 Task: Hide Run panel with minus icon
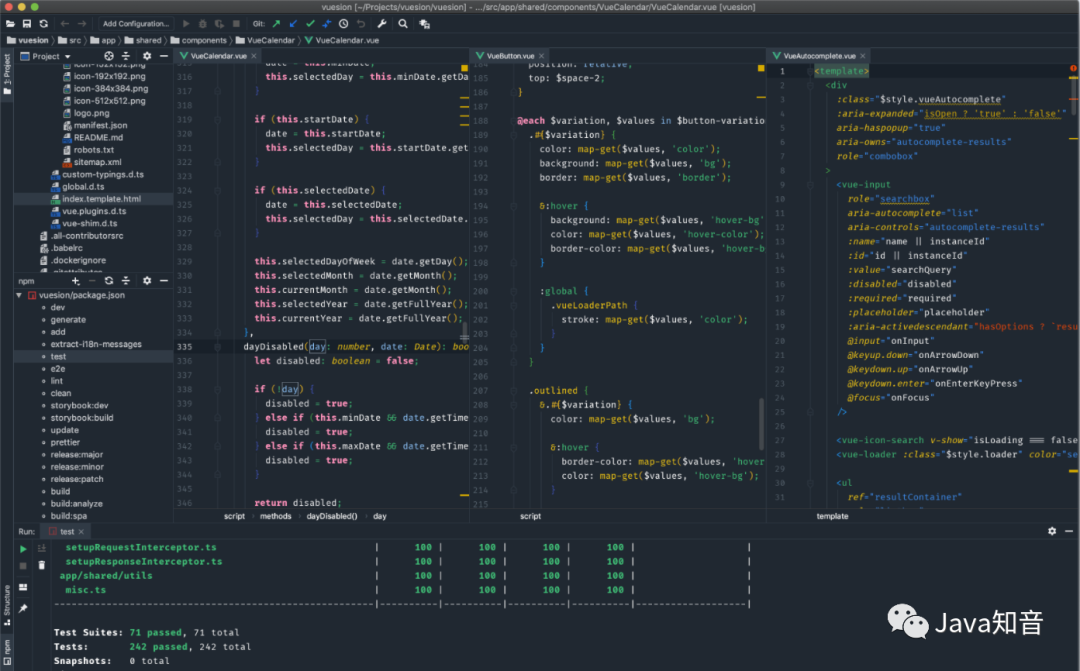coord(1069,531)
